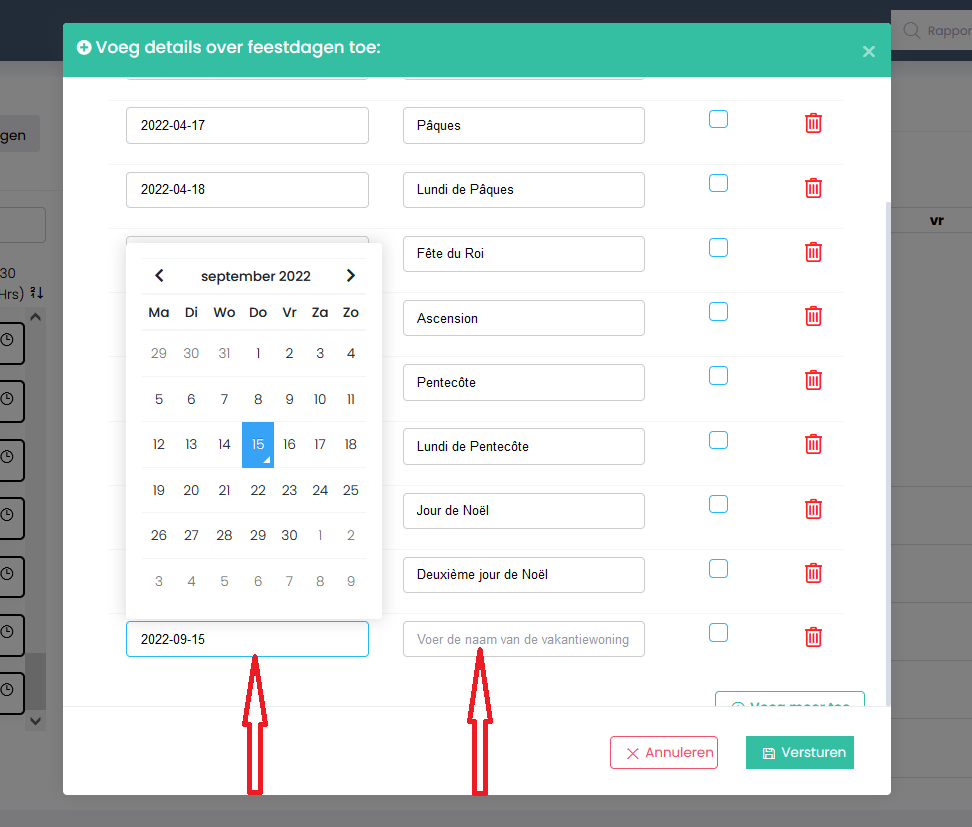The height and width of the screenshot is (827, 972).
Task: Delete the Pentecôte holiday row
Action: coord(813,380)
